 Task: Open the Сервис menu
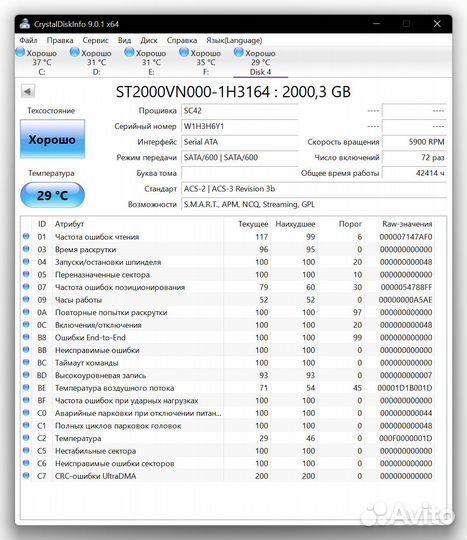pyautogui.click(x=95, y=40)
